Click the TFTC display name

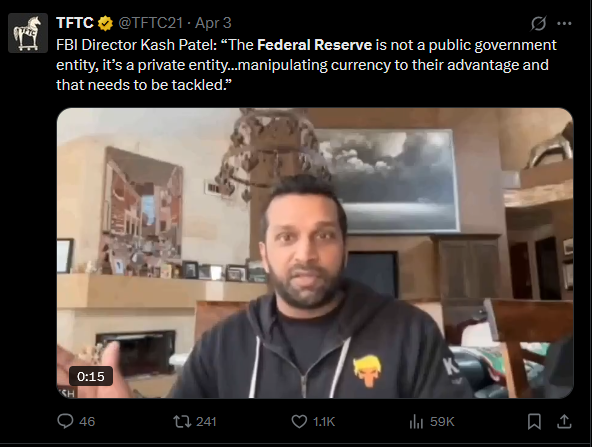[x=75, y=23]
